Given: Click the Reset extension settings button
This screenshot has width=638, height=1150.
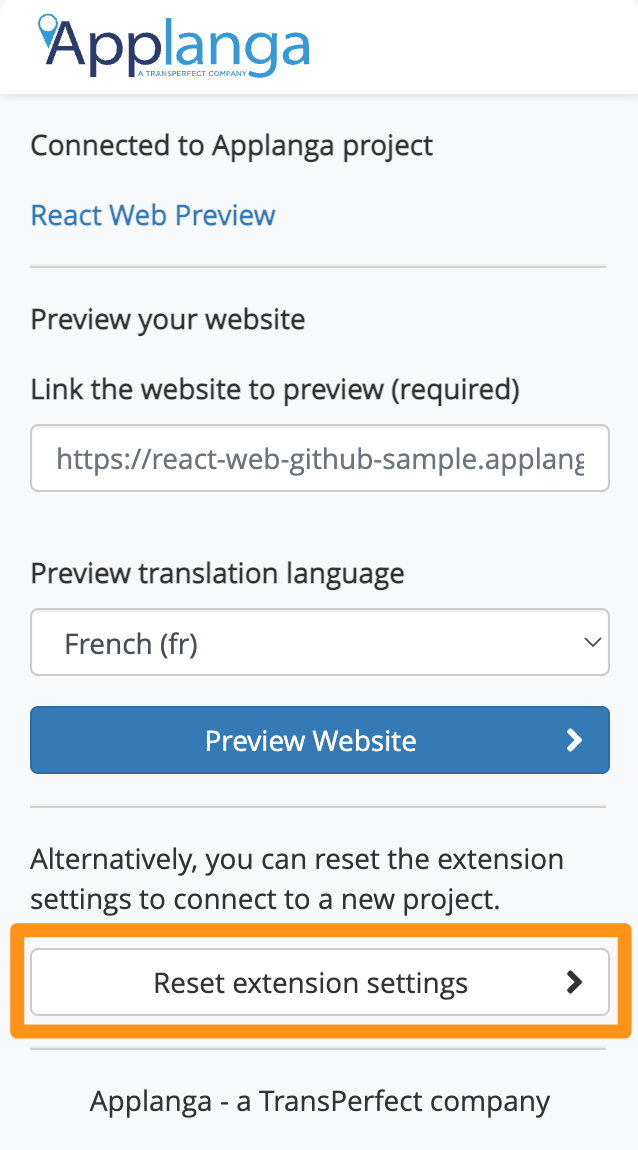Looking at the screenshot, I should [320, 982].
